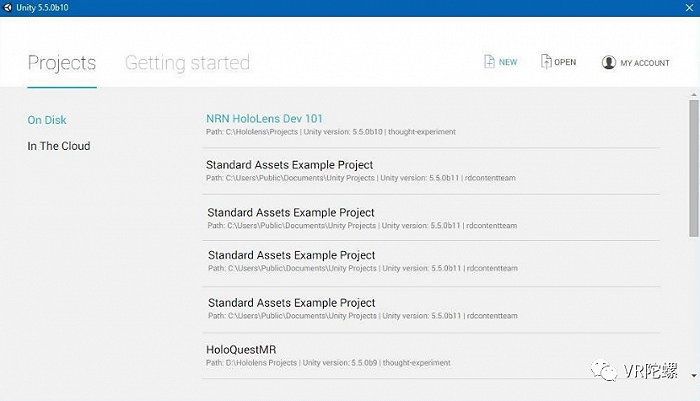The image size is (700, 401).
Task: Open the NRN HoloLens Dev 101 project
Action: click(264, 119)
